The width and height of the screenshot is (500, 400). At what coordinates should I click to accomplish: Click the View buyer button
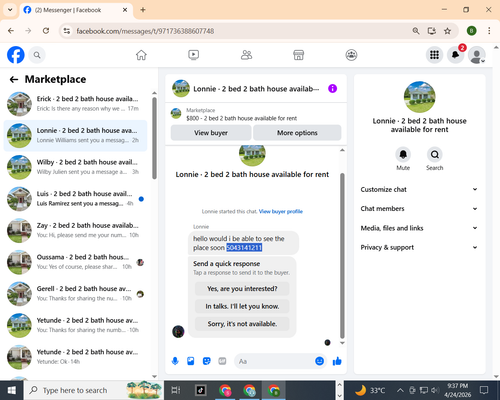coord(211,133)
